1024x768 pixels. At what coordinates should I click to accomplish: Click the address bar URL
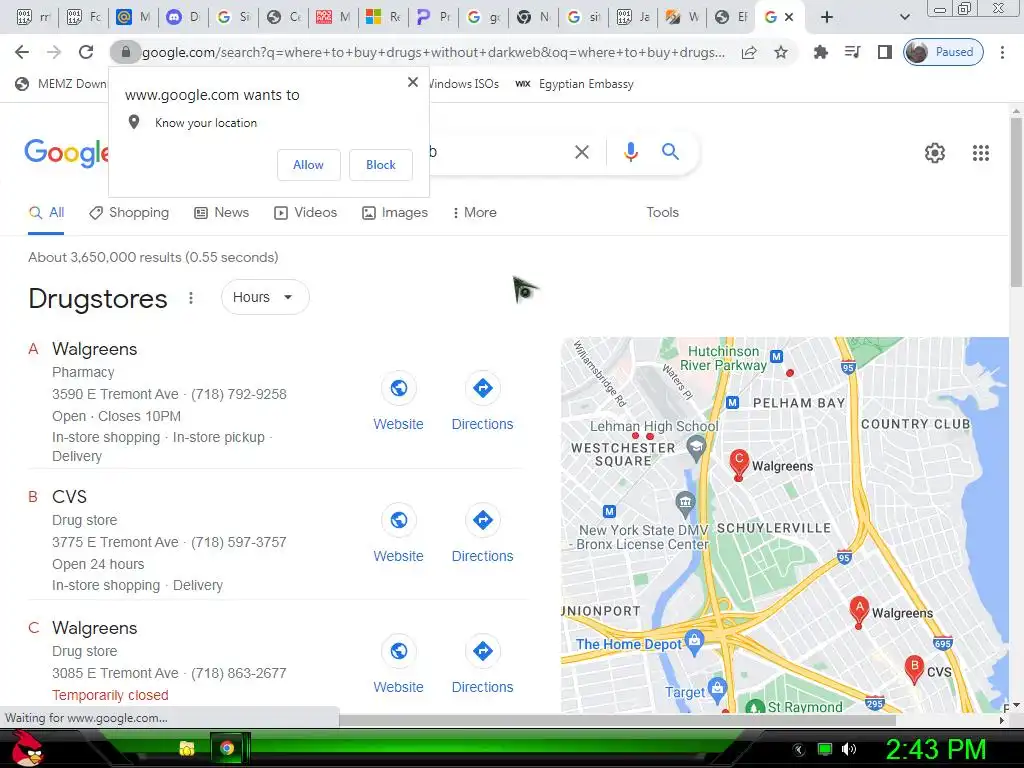point(433,52)
